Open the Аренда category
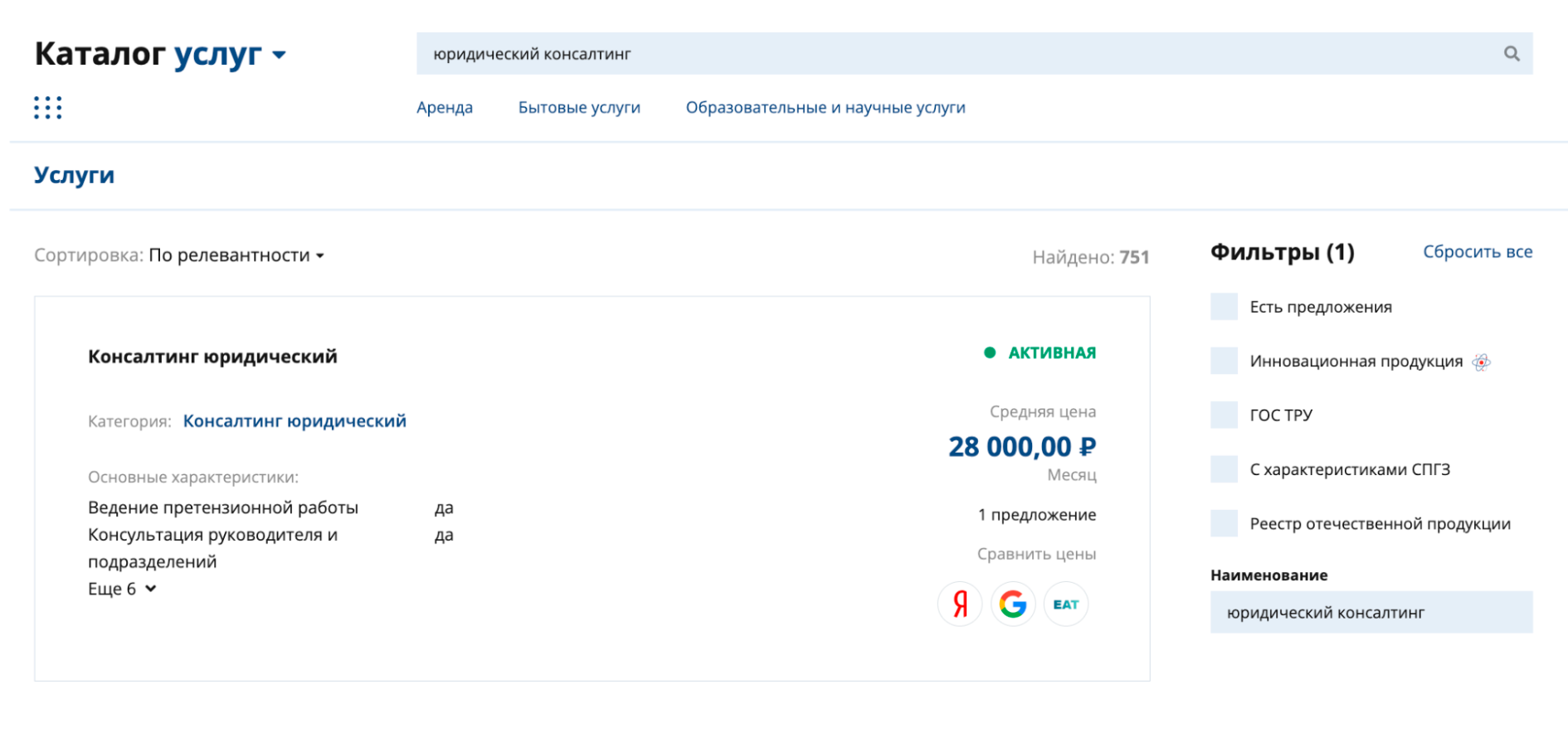Screen dimensions: 1568x738 445,108
